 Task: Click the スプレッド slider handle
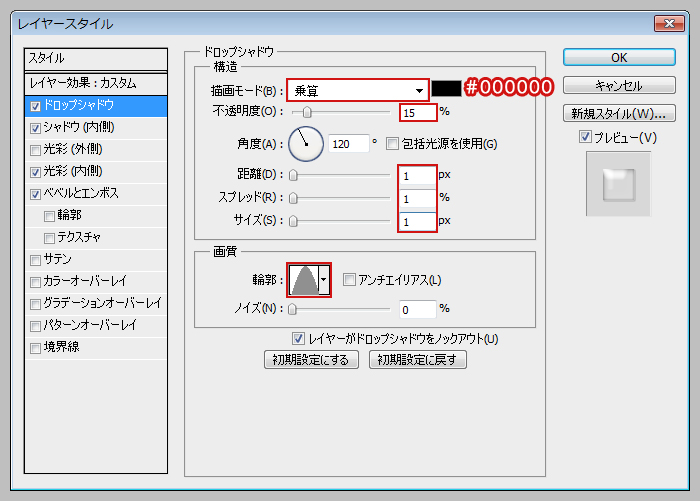coord(293,198)
